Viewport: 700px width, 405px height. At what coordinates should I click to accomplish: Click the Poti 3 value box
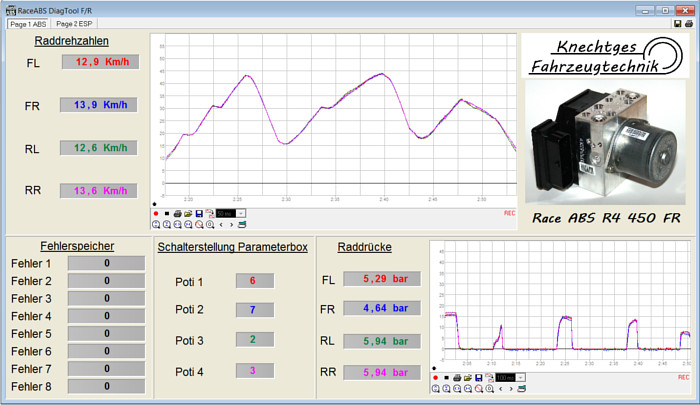[x=255, y=339]
